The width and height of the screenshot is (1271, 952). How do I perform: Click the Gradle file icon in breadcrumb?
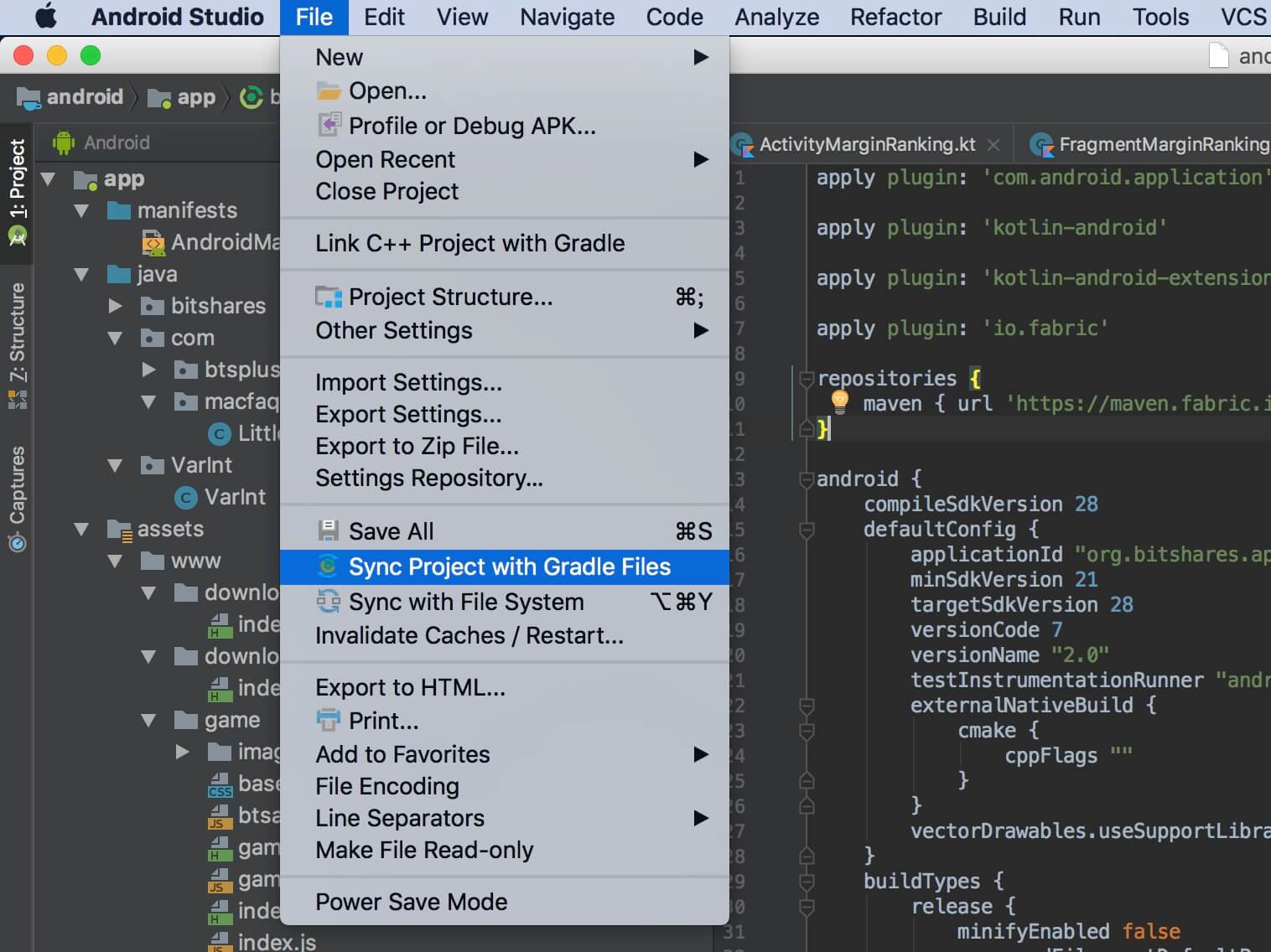(251, 97)
